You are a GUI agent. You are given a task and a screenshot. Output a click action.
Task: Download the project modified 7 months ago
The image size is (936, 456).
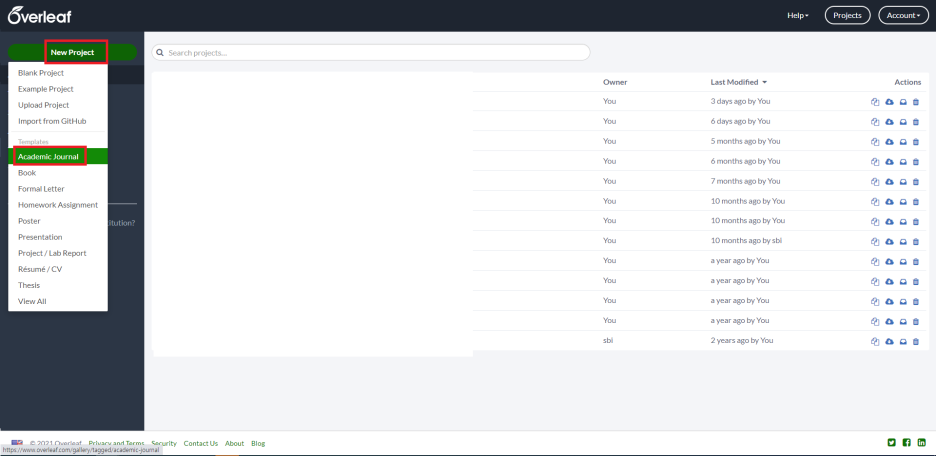point(889,181)
